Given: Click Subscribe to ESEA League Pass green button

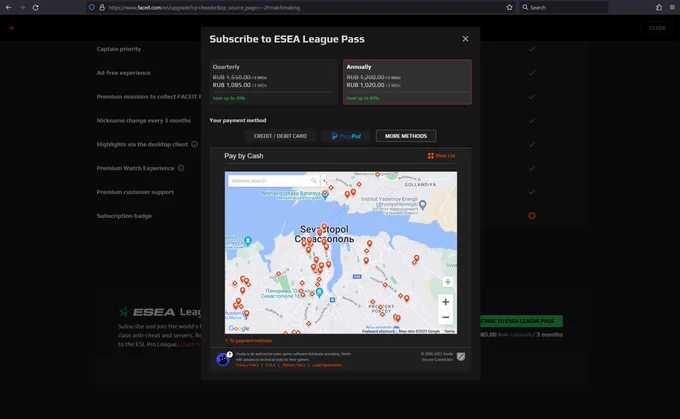Looking at the screenshot, I should click(x=521, y=321).
